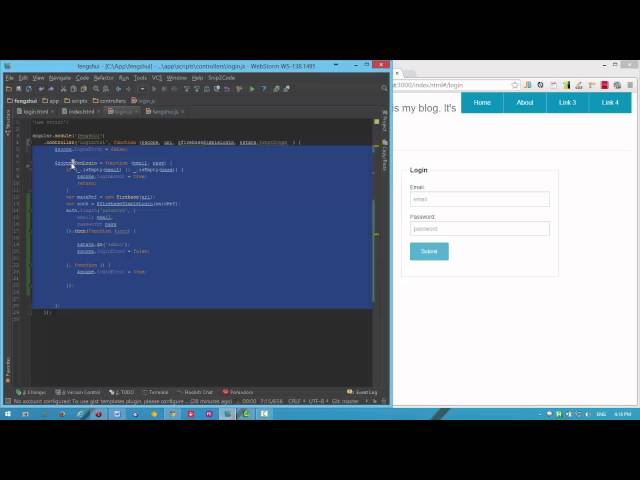Click the Undo toolbar icon
640x480 pixels.
41,89
